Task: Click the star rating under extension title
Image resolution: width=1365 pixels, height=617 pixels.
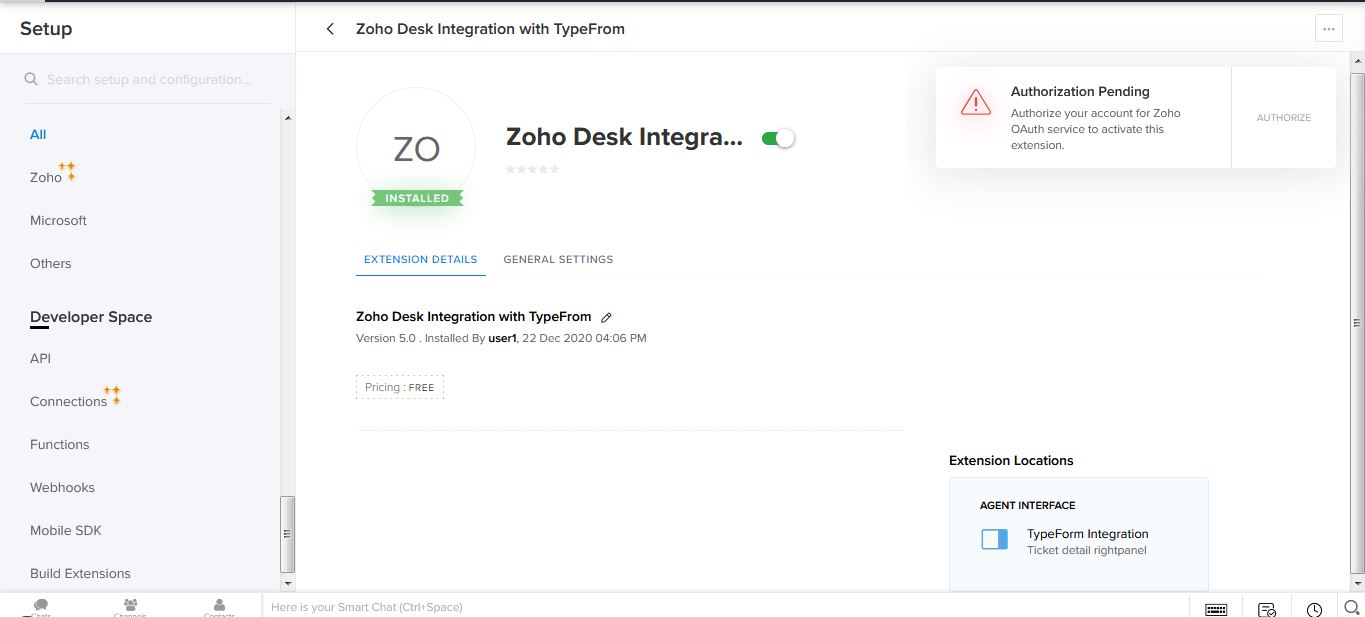Action: tap(532, 169)
